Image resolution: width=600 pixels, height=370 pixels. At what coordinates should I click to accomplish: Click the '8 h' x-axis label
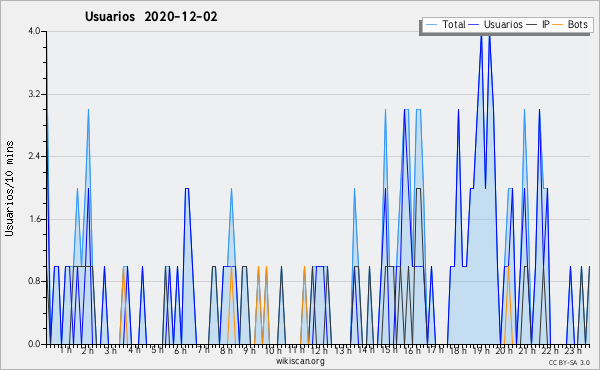[226, 351]
